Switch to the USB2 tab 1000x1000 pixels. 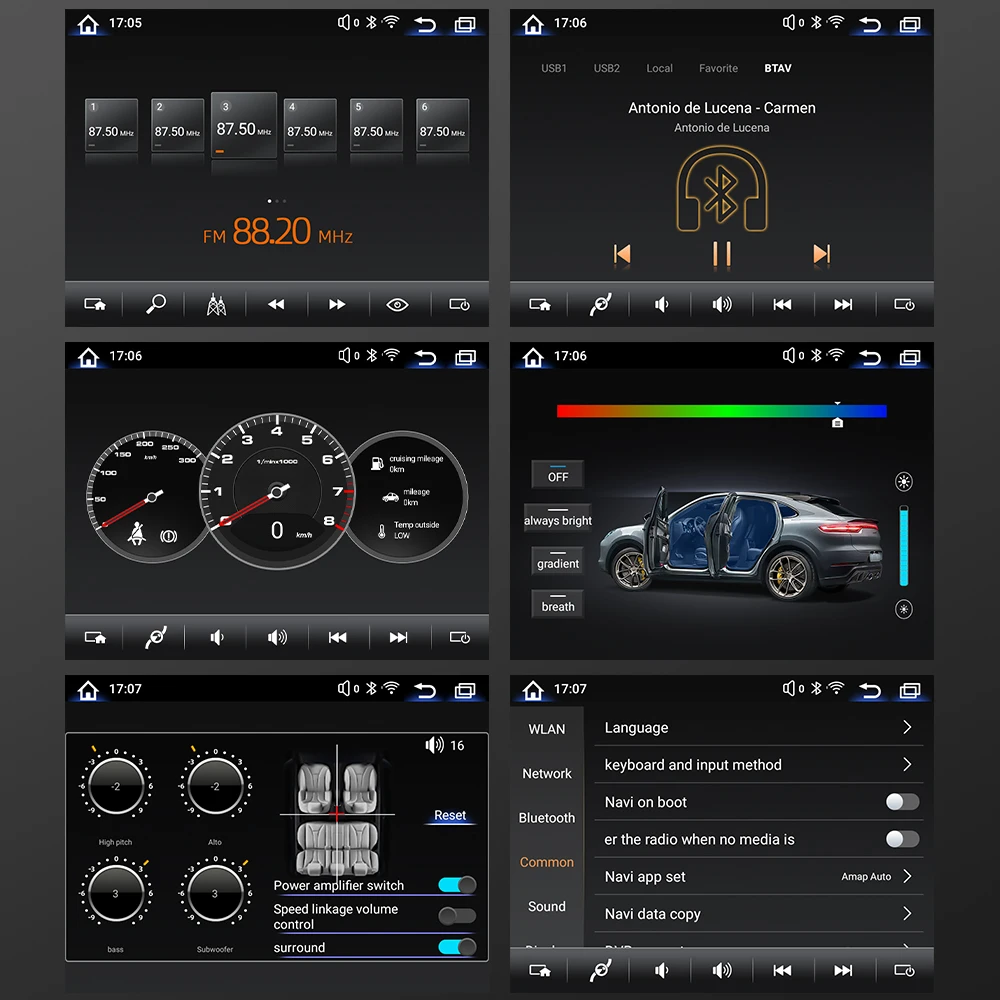pos(607,68)
